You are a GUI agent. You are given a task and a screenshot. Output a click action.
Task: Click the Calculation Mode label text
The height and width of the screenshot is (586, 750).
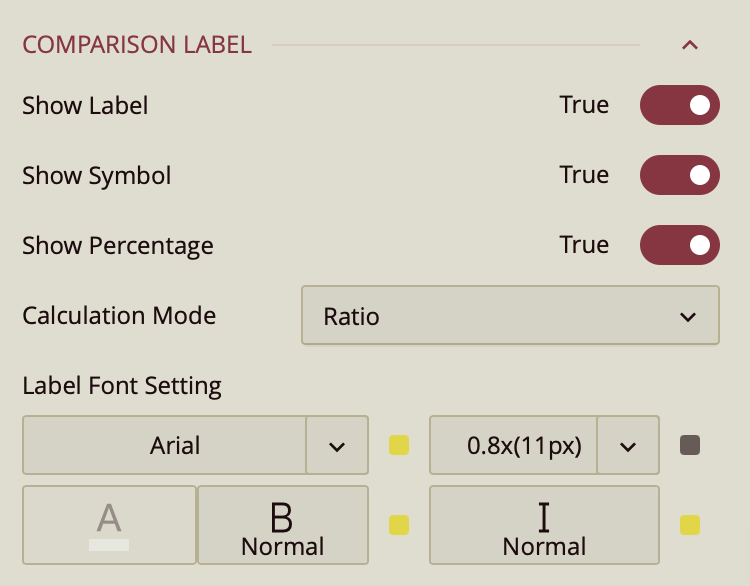click(x=119, y=316)
